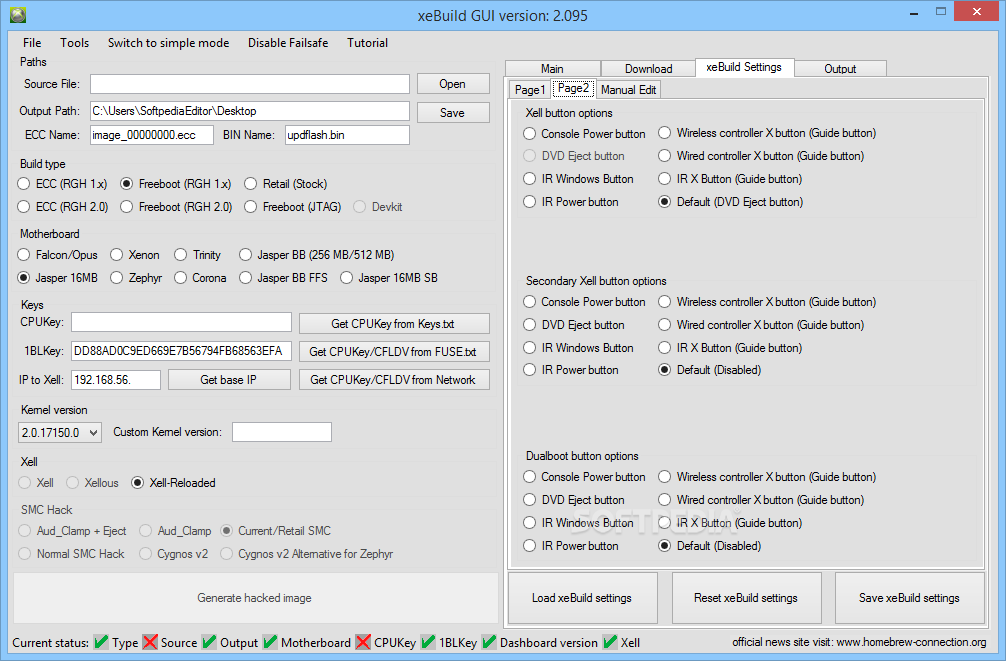Image resolution: width=1006 pixels, height=661 pixels.
Task: Open the Page1 sub-tab
Action: (530, 90)
